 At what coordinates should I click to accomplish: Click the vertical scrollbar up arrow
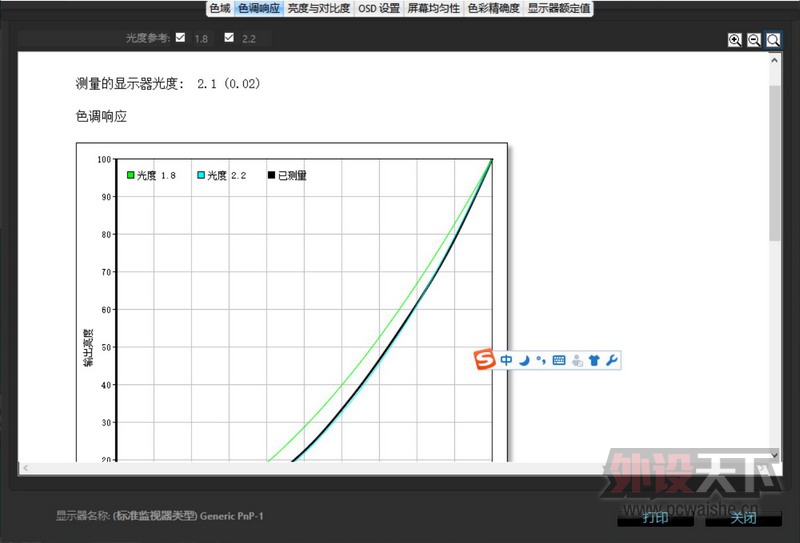(774, 60)
